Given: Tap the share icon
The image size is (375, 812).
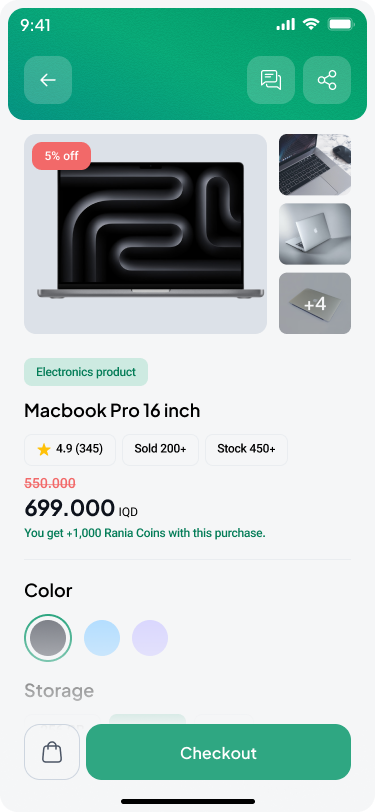Looking at the screenshot, I should point(327,80).
